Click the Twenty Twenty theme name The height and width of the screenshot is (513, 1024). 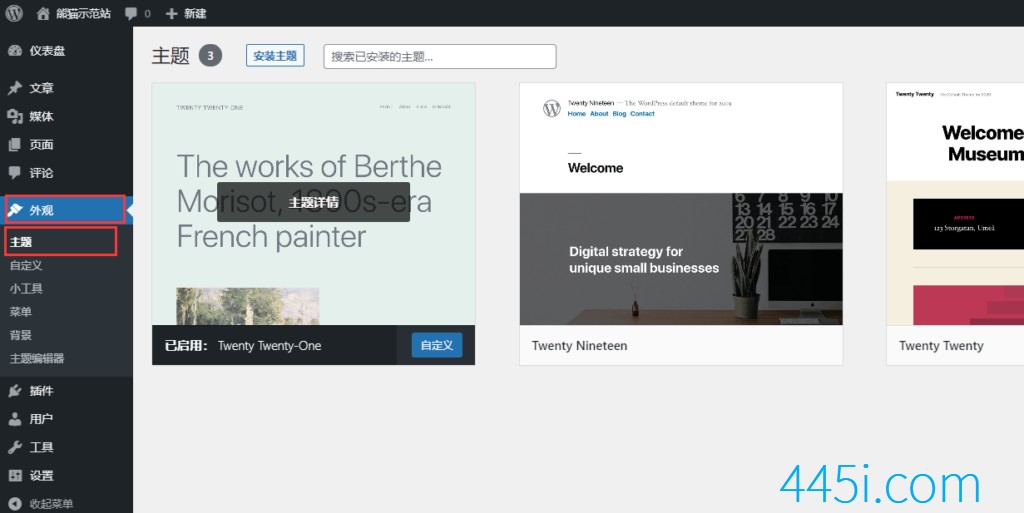[941, 346]
